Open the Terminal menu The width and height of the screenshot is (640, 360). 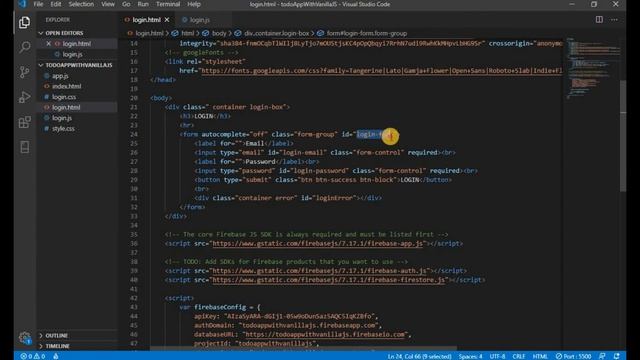coord(168,4)
